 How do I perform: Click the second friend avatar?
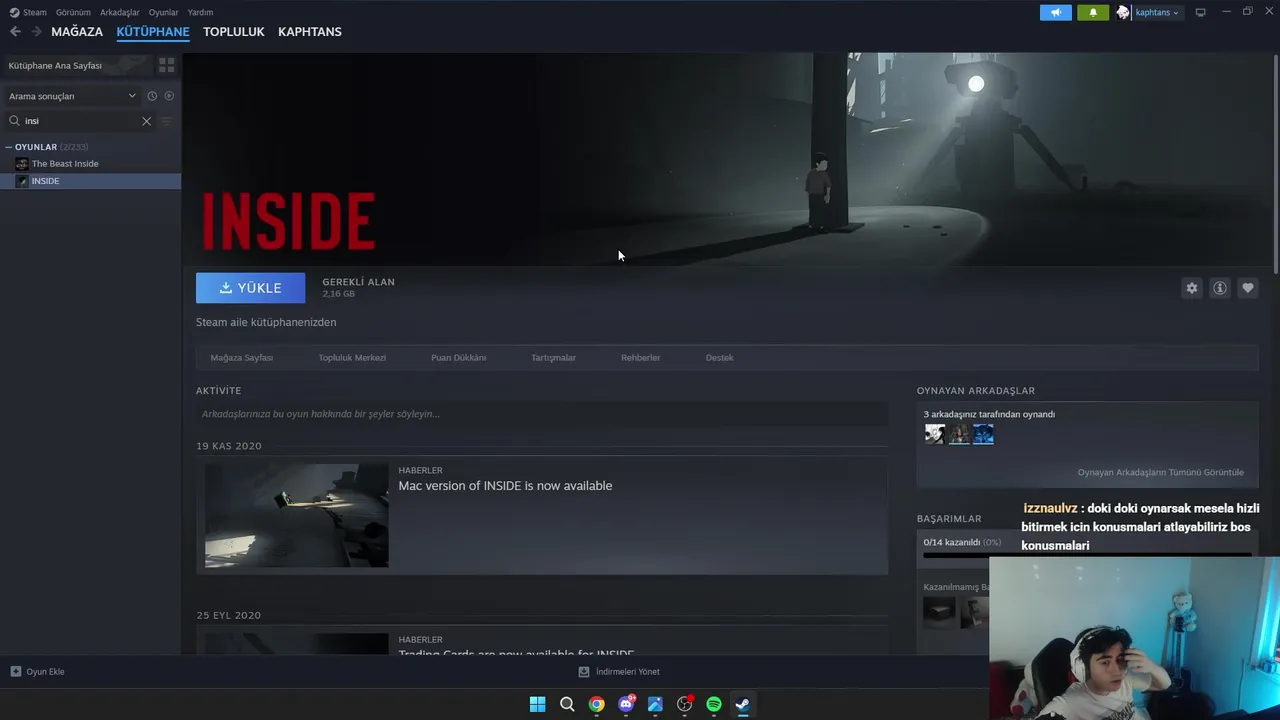click(x=959, y=434)
